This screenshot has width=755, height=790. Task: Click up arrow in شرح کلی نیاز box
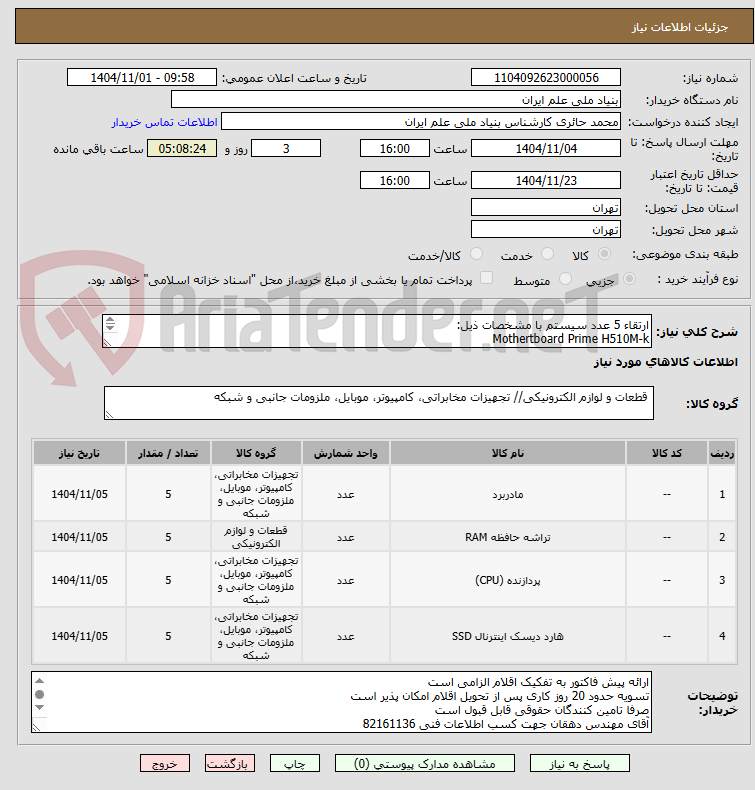110,320
